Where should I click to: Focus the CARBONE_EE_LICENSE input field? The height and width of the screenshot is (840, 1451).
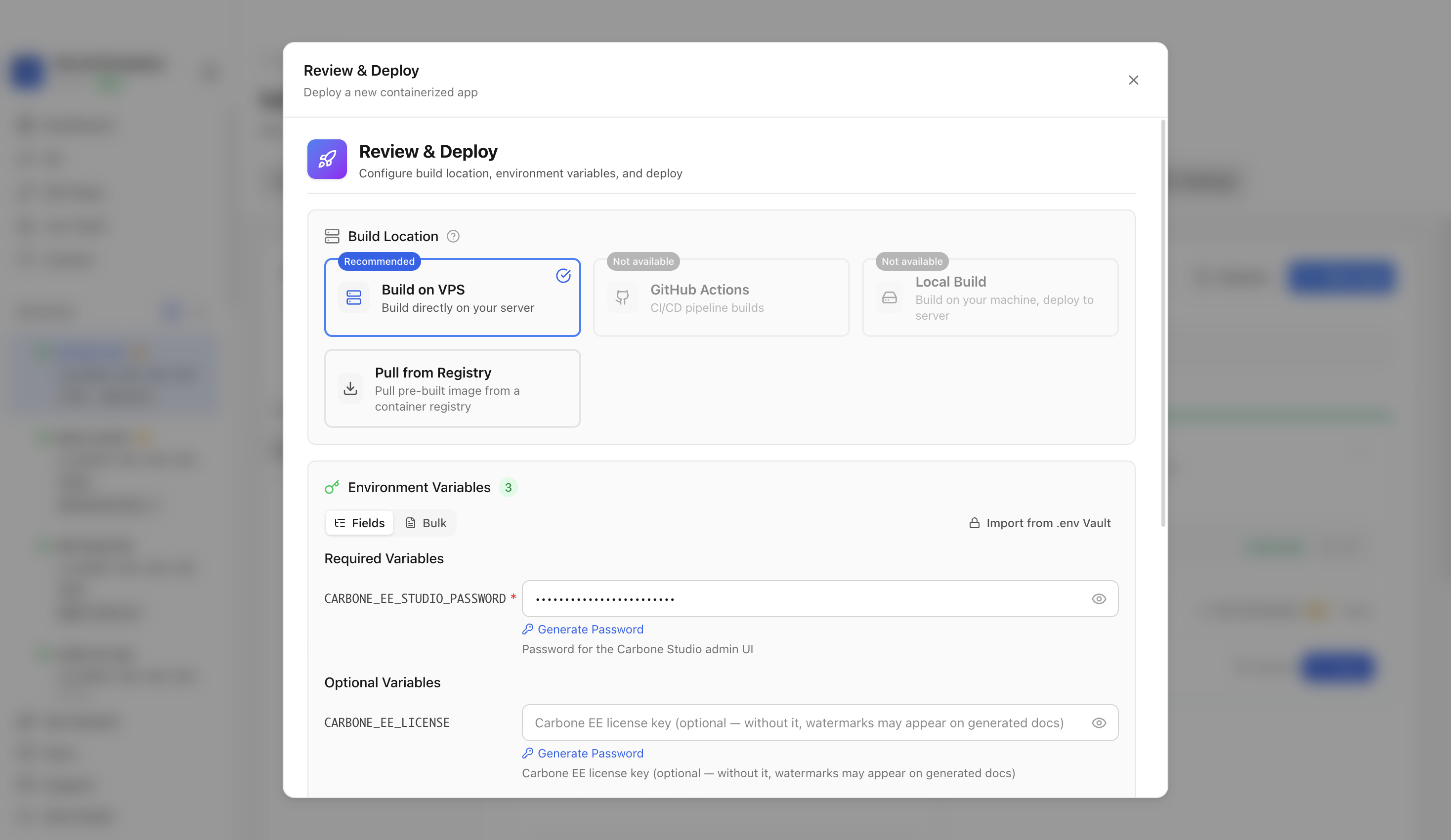tap(820, 722)
